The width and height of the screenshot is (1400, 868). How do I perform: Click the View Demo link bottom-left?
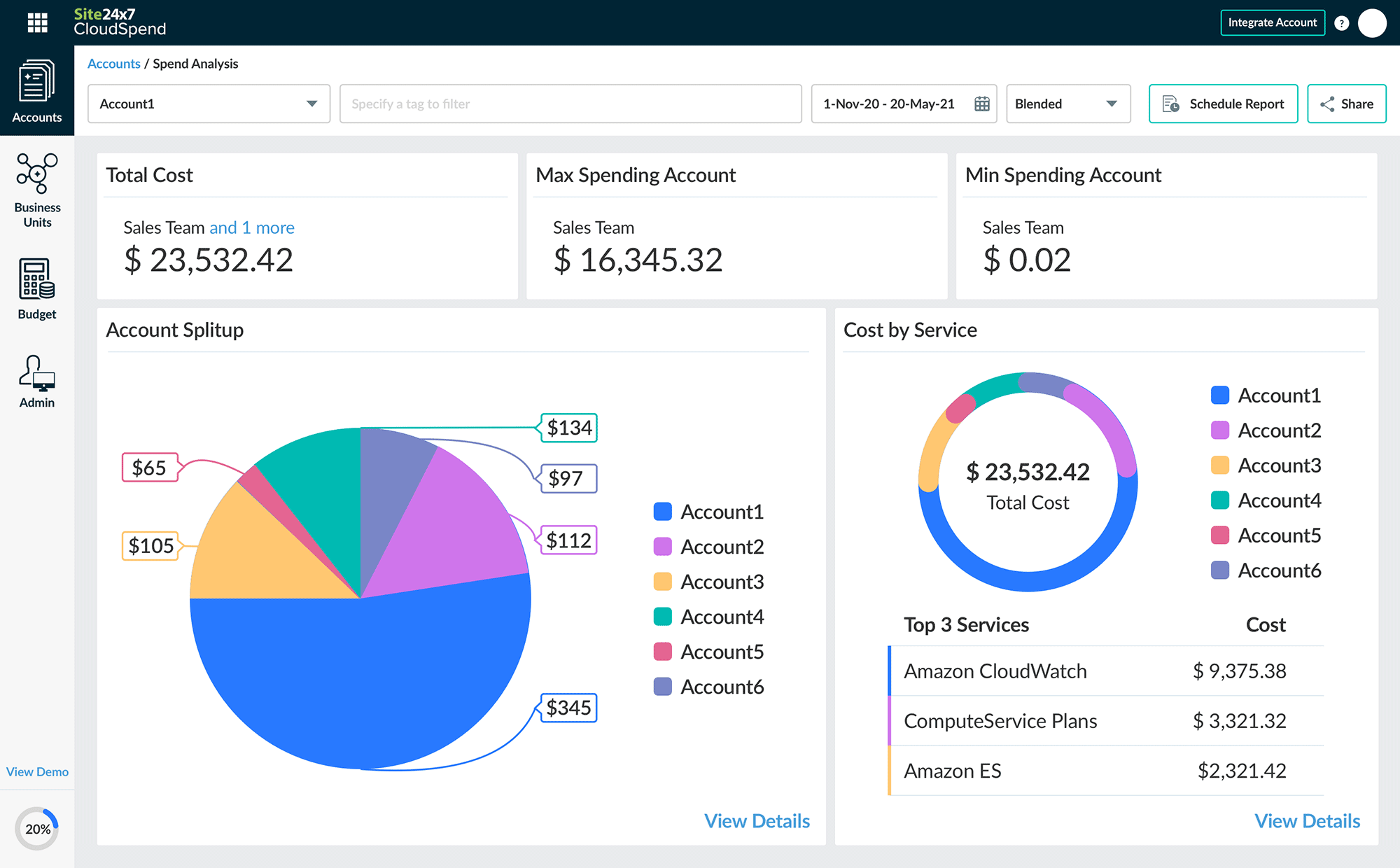tap(37, 772)
